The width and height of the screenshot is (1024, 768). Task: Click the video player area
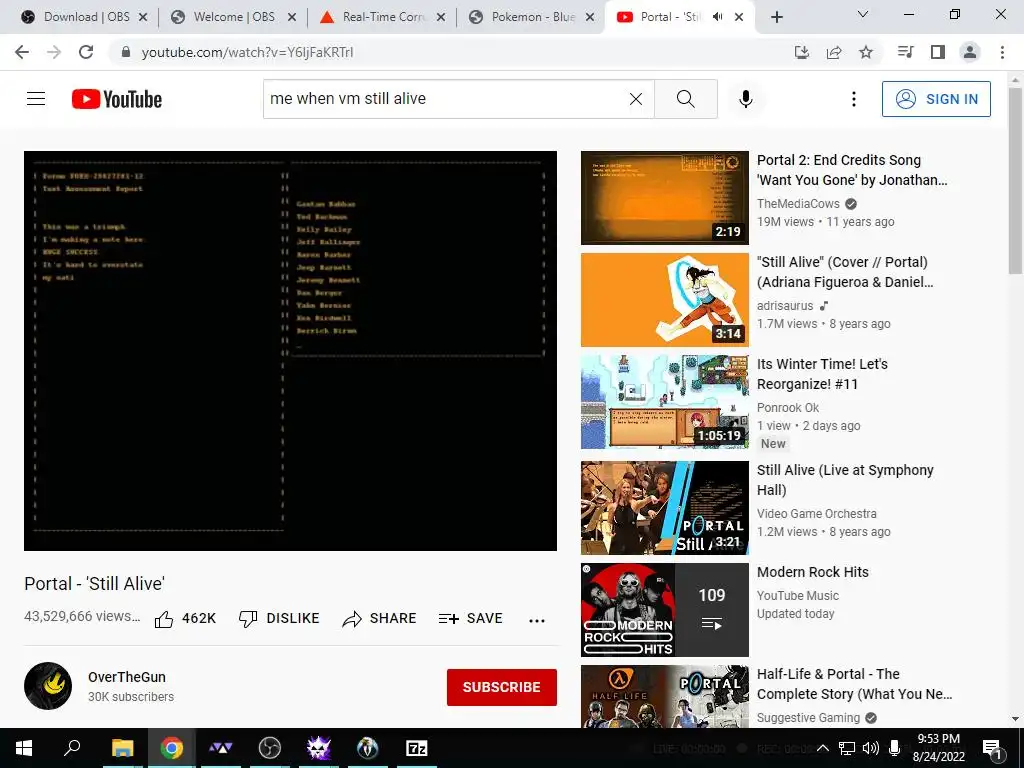291,351
